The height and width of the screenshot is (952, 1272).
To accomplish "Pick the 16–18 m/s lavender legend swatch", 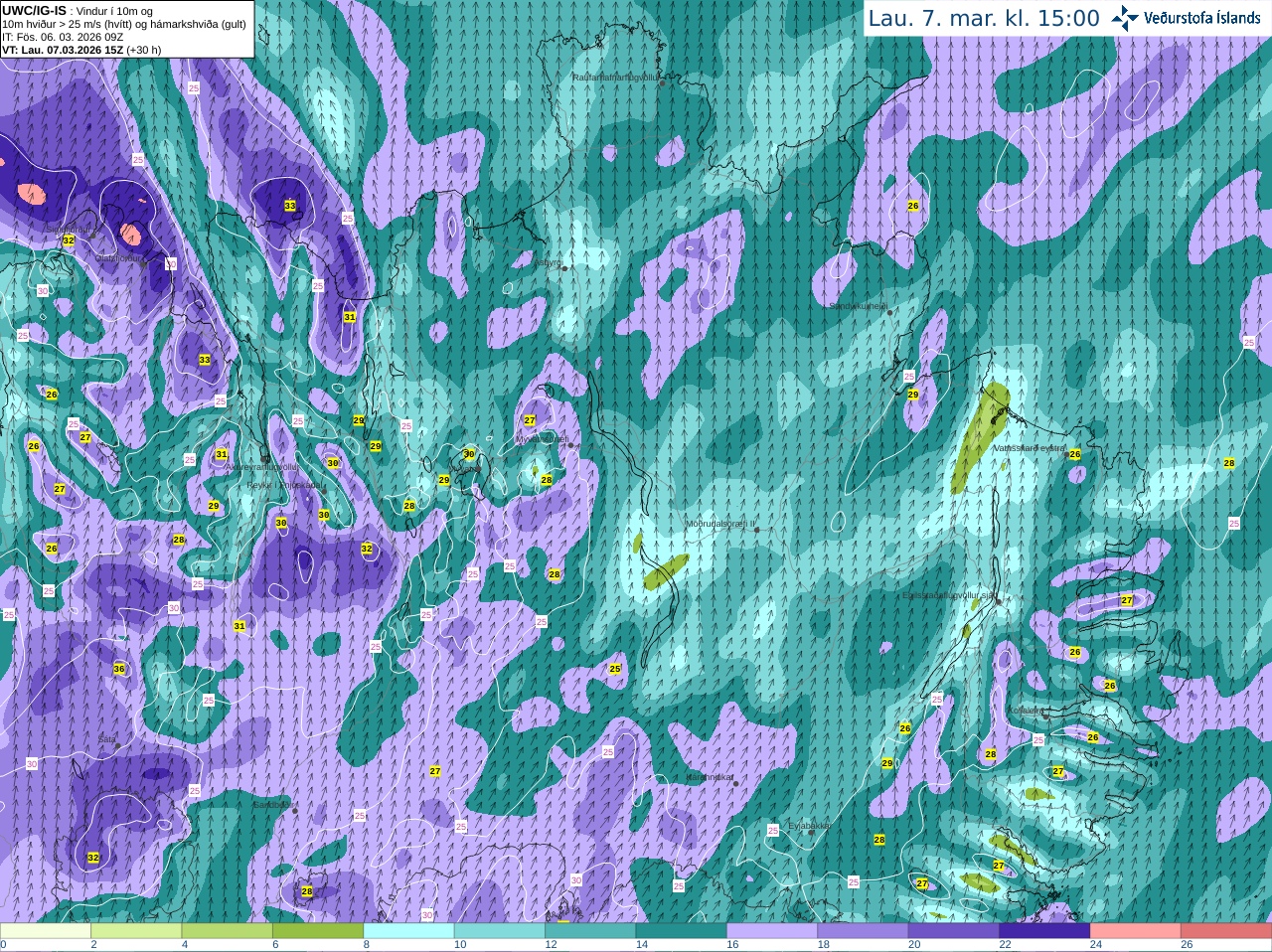I will (x=771, y=931).
